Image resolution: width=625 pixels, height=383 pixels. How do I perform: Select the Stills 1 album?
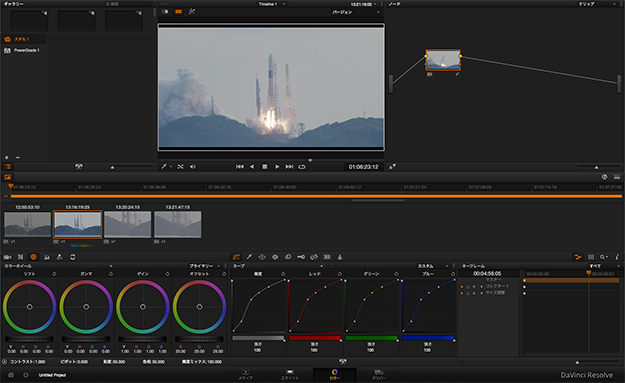(24, 39)
